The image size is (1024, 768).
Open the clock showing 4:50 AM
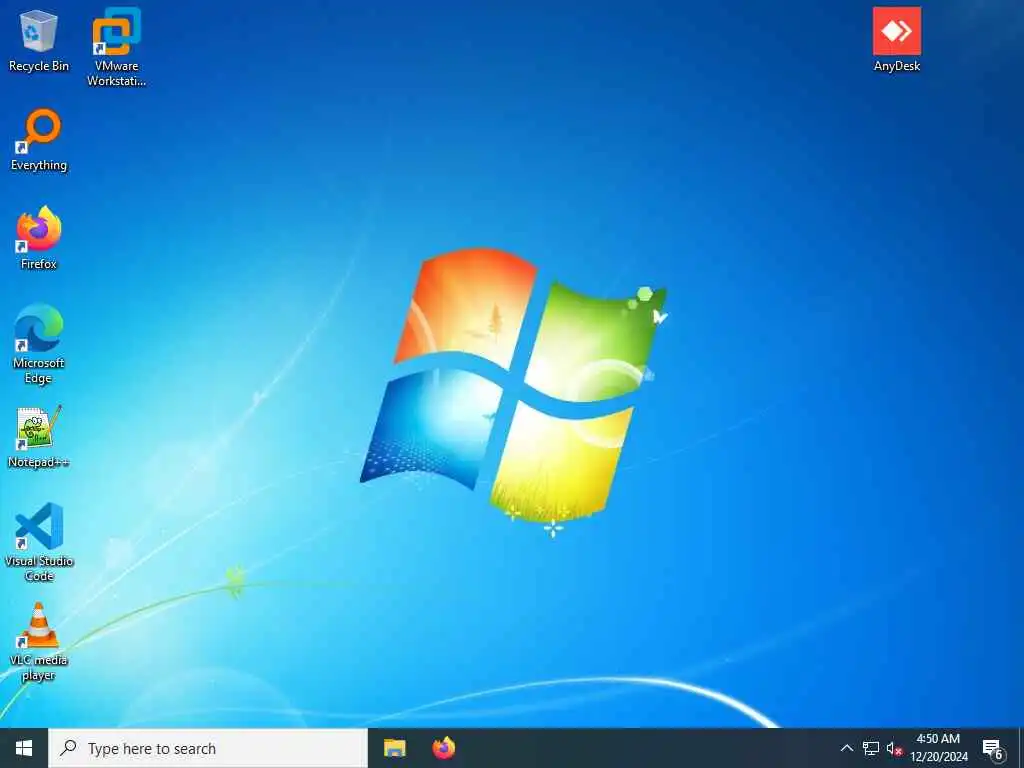[x=938, y=748]
